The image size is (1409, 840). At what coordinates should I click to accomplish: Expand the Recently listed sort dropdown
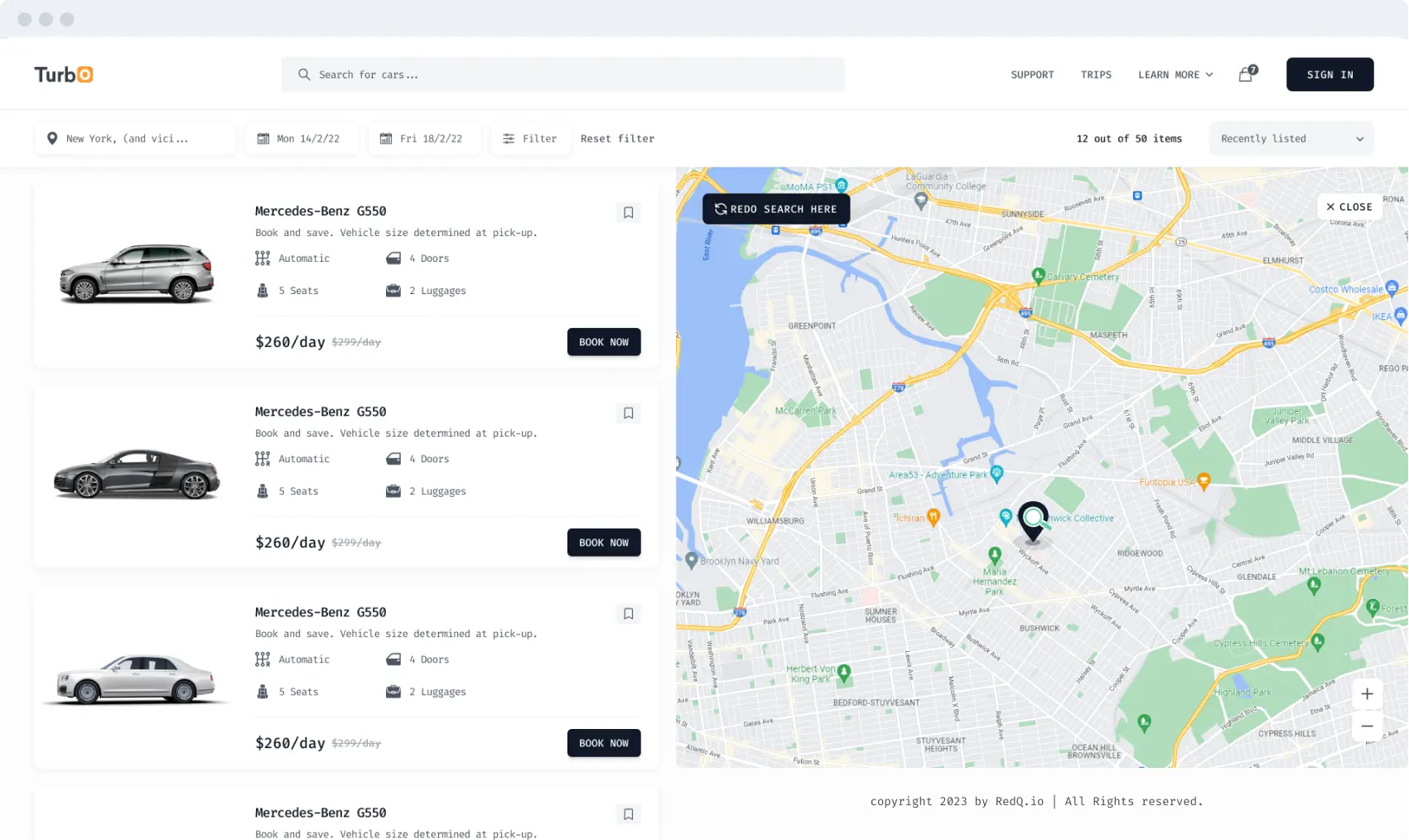(1291, 138)
